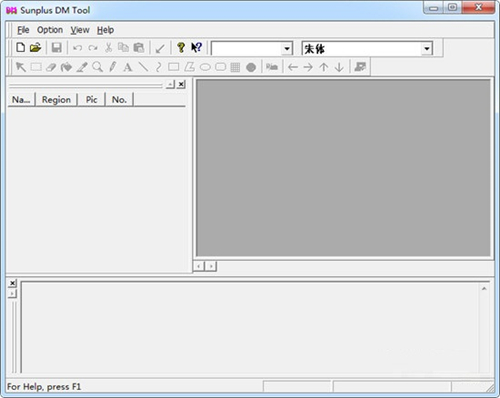
Task: Choose the magnifier zoom tool
Action: tap(97, 67)
